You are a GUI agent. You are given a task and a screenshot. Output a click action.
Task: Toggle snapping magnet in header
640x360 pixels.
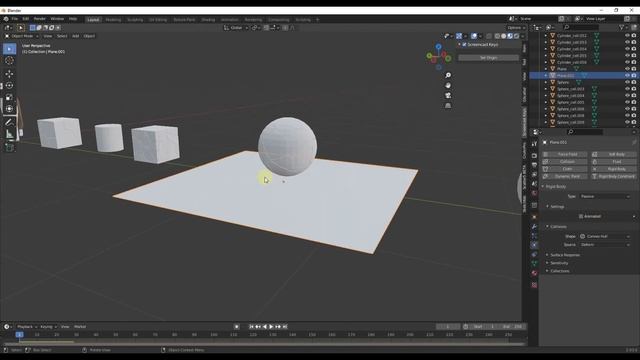266,28
